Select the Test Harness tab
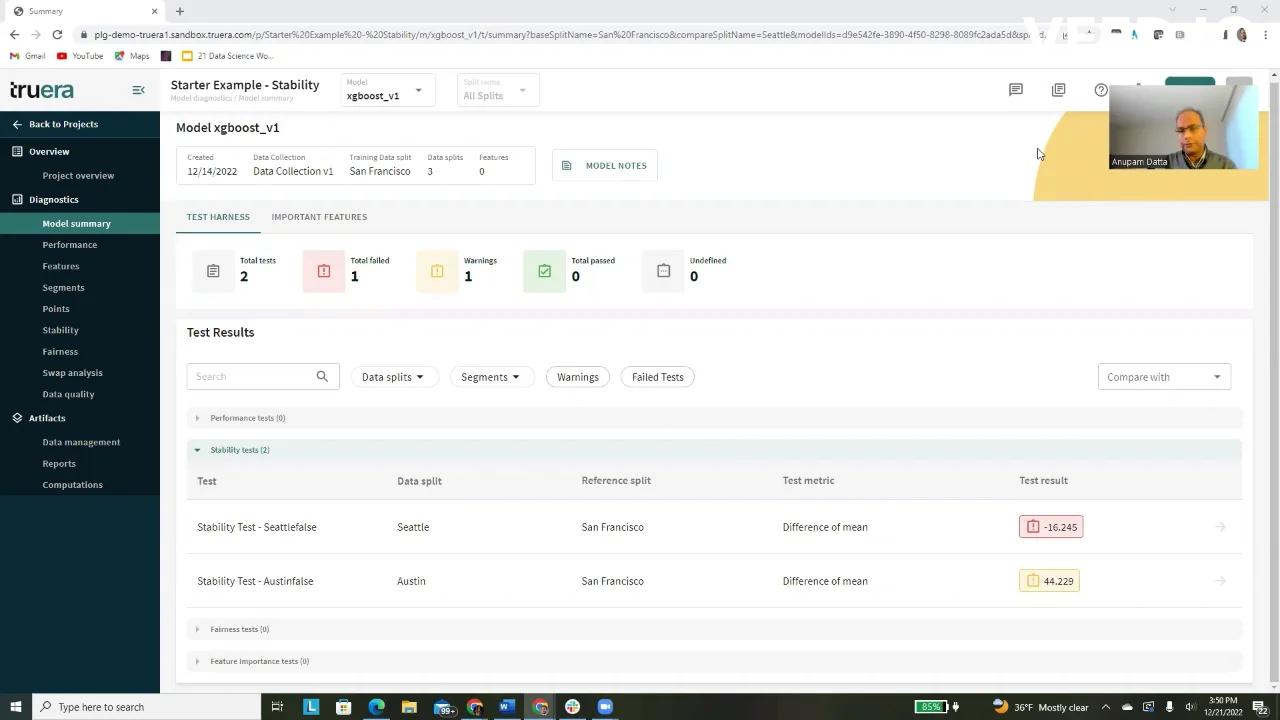The image size is (1280, 720). pos(218,217)
